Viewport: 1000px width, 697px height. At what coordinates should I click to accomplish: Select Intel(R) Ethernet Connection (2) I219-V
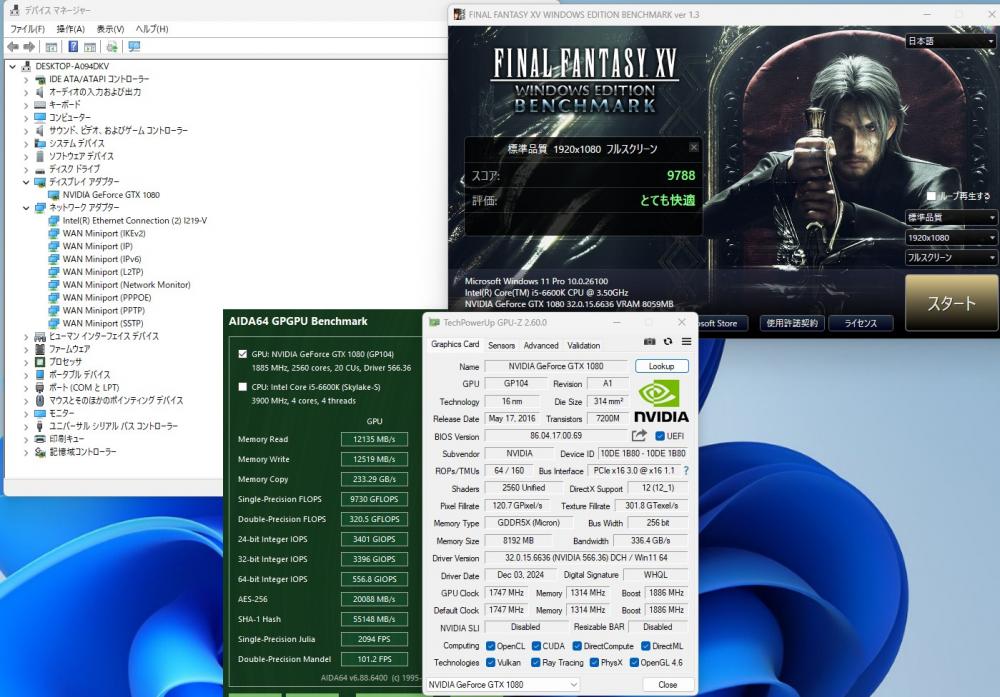[x=135, y=221]
